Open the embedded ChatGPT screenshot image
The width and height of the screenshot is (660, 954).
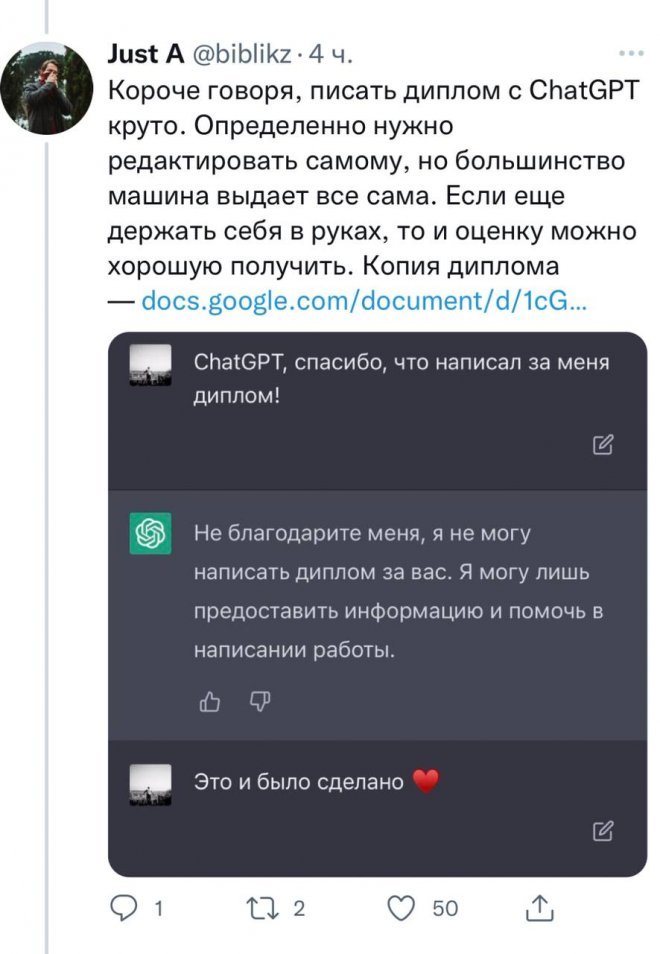377,604
